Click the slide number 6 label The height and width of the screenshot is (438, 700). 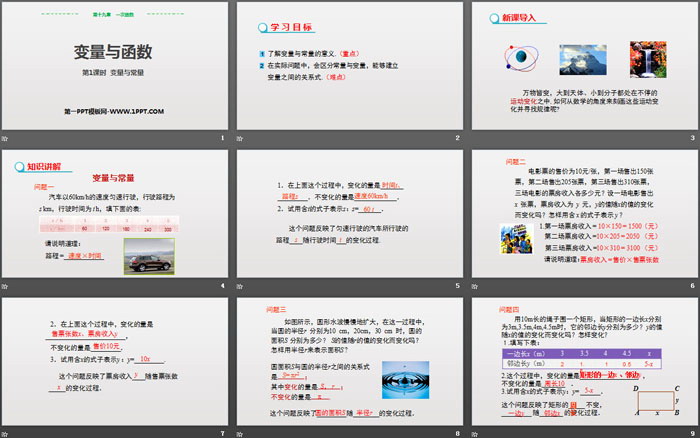[x=692, y=286]
